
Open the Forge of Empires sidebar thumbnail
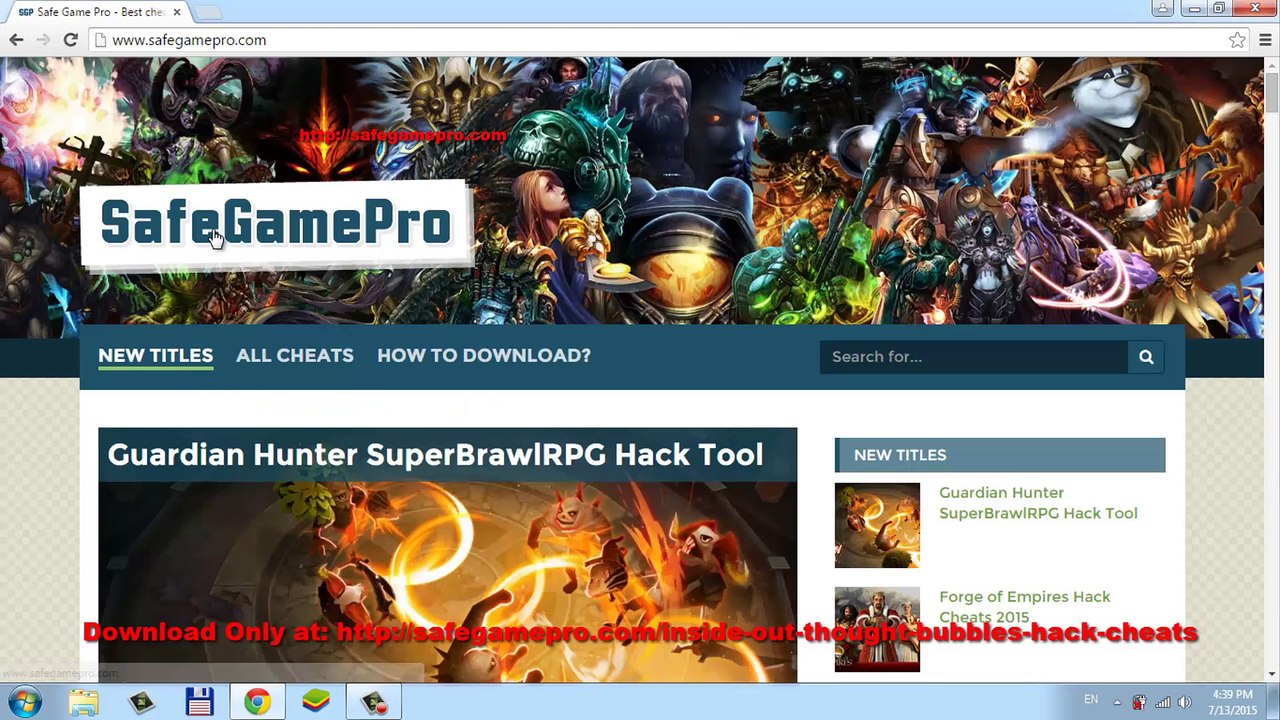[x=877, y=629]
